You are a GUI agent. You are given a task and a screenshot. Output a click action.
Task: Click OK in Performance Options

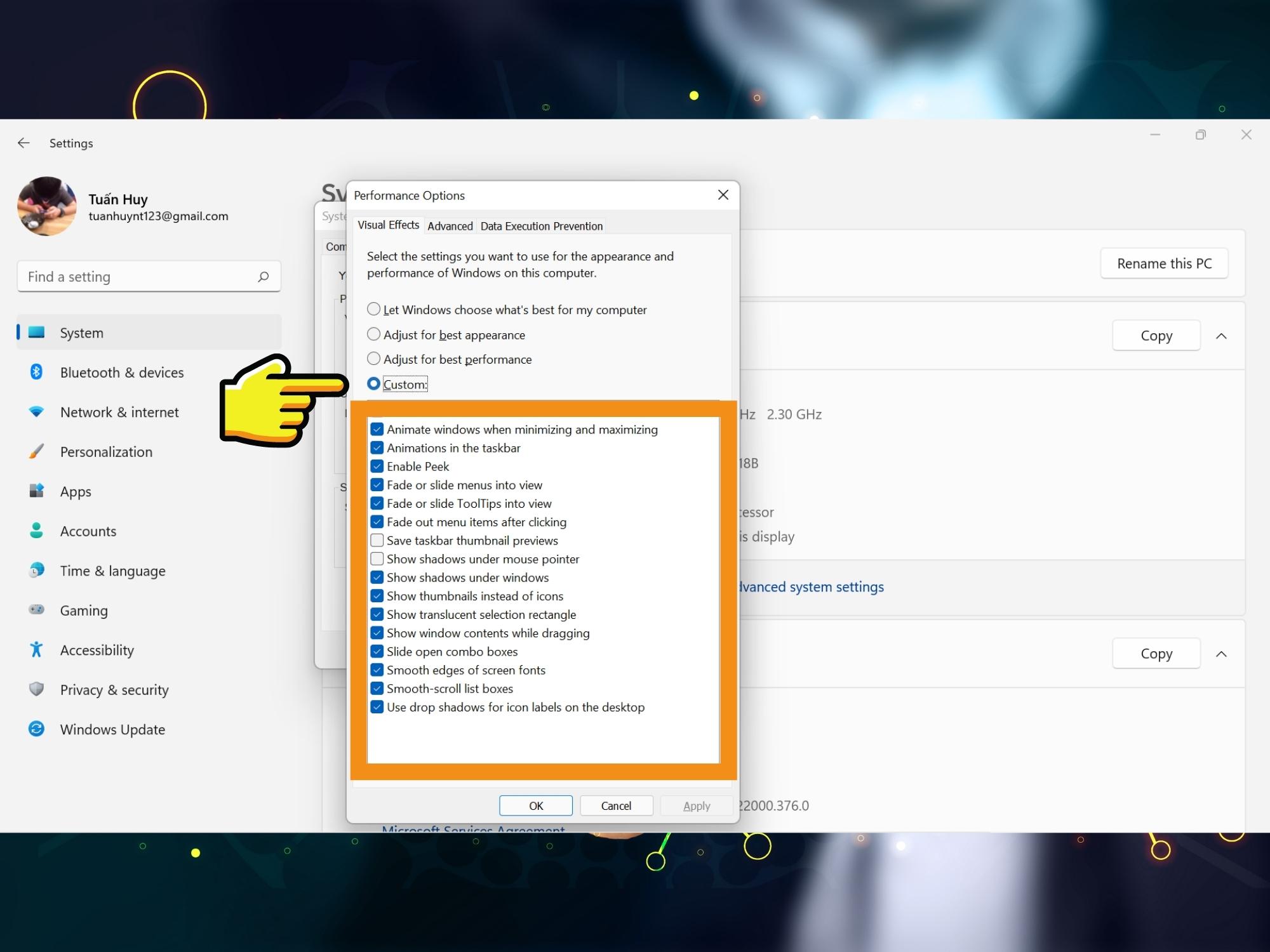(536, 805)
